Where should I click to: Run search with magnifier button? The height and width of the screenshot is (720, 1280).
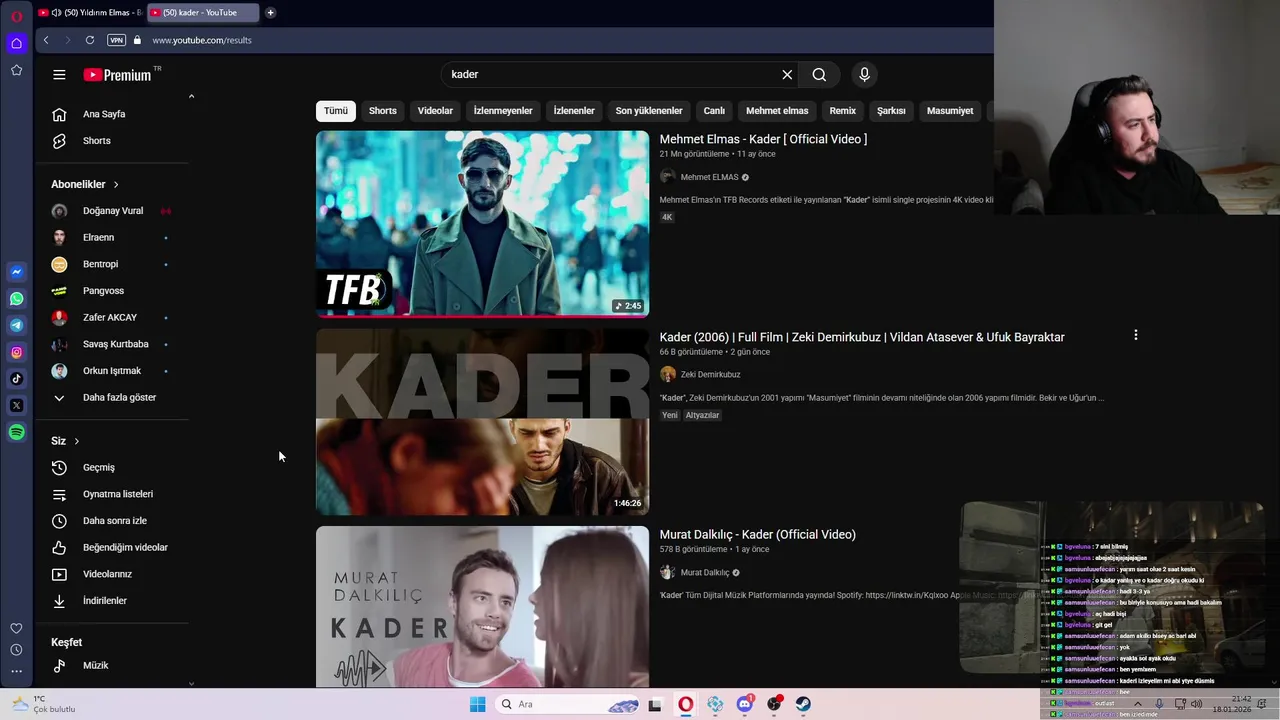819,74
